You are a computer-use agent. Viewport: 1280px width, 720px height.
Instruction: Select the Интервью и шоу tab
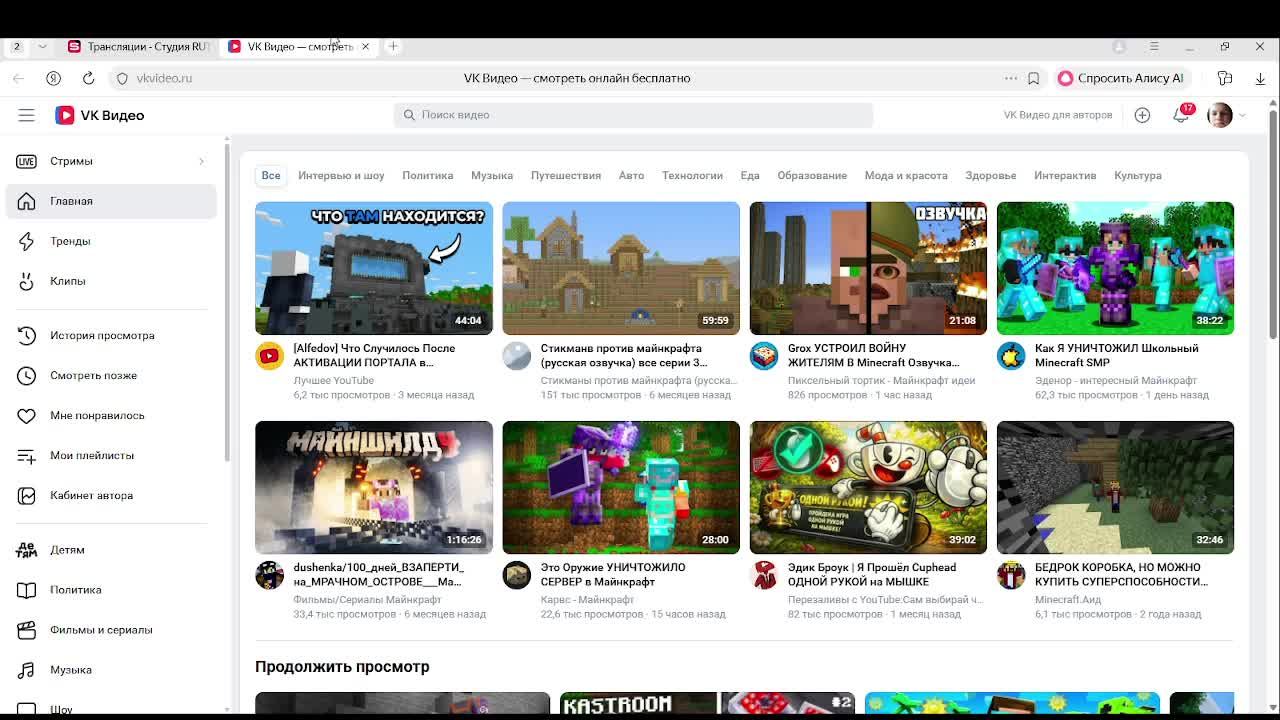click(341, 175)
